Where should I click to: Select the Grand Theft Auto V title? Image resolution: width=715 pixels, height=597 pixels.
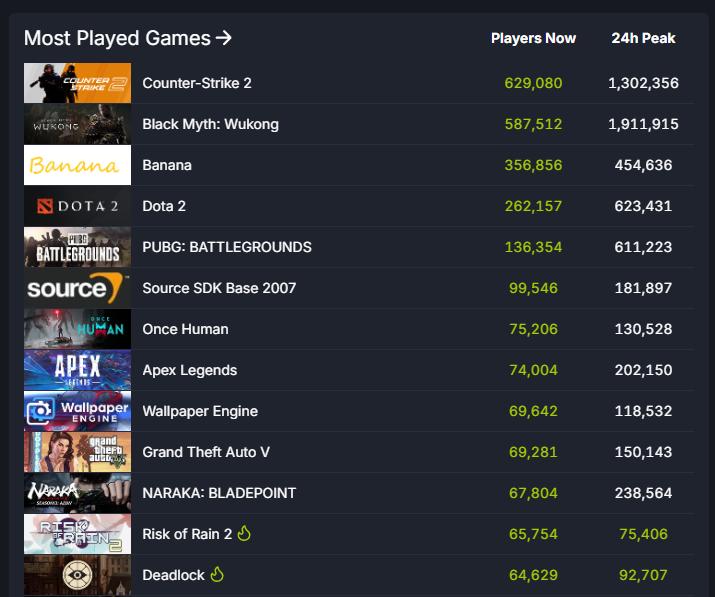[206, 452]
